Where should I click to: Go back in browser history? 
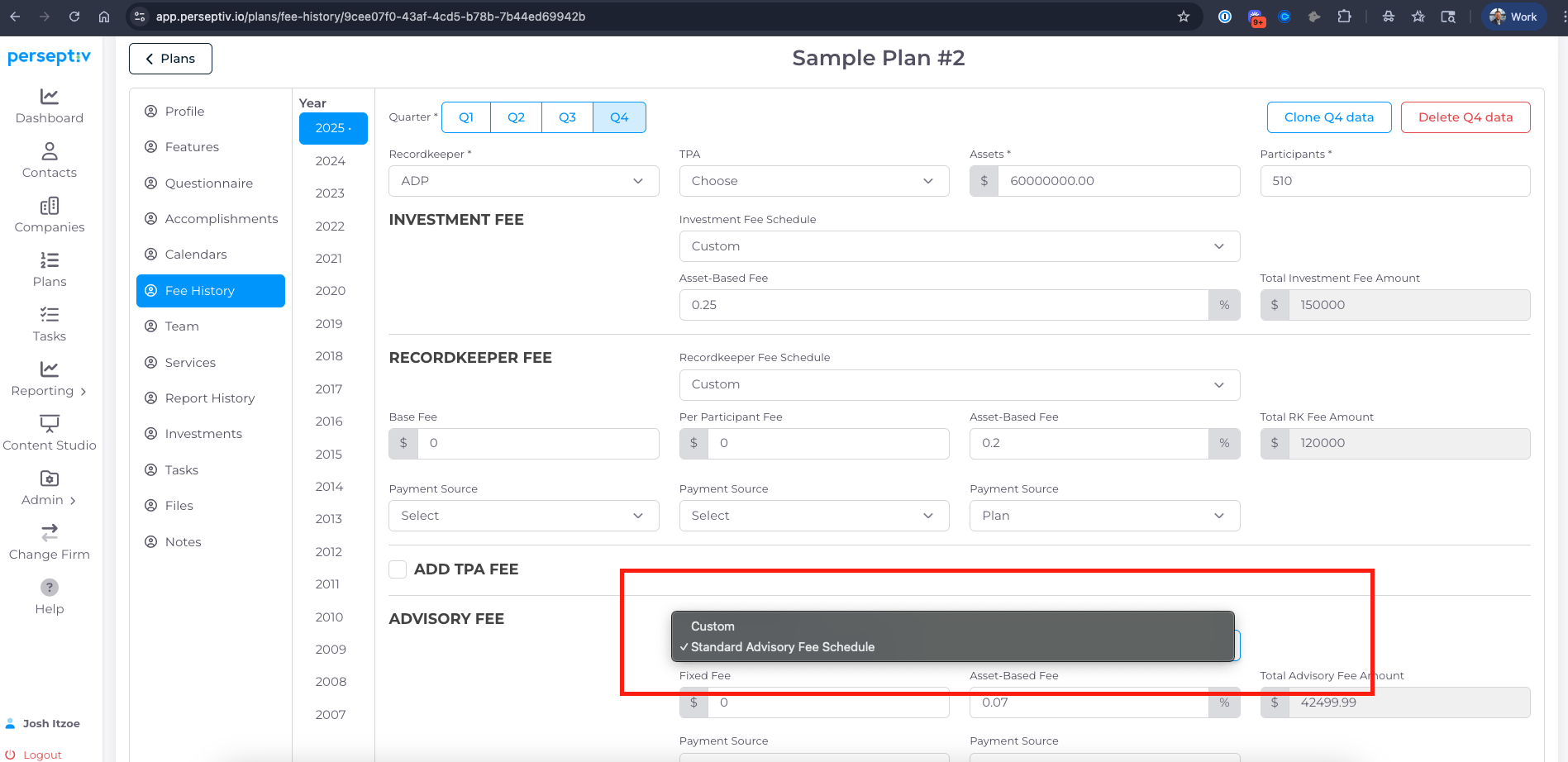15,17
